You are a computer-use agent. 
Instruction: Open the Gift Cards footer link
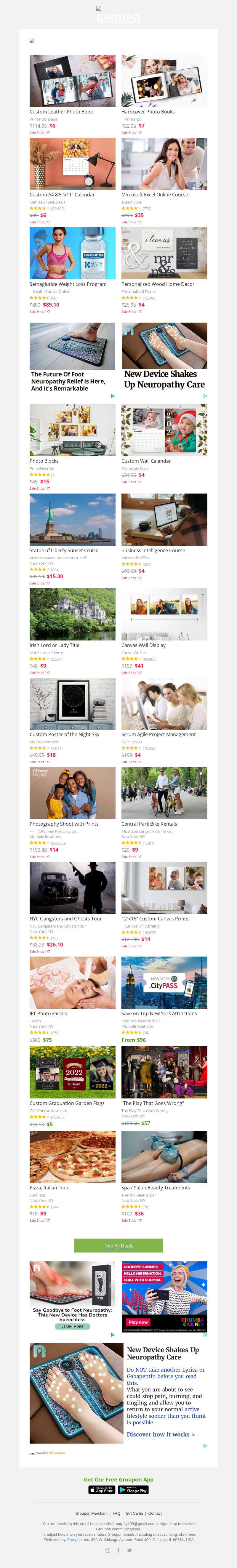[x=134, y=1513]
